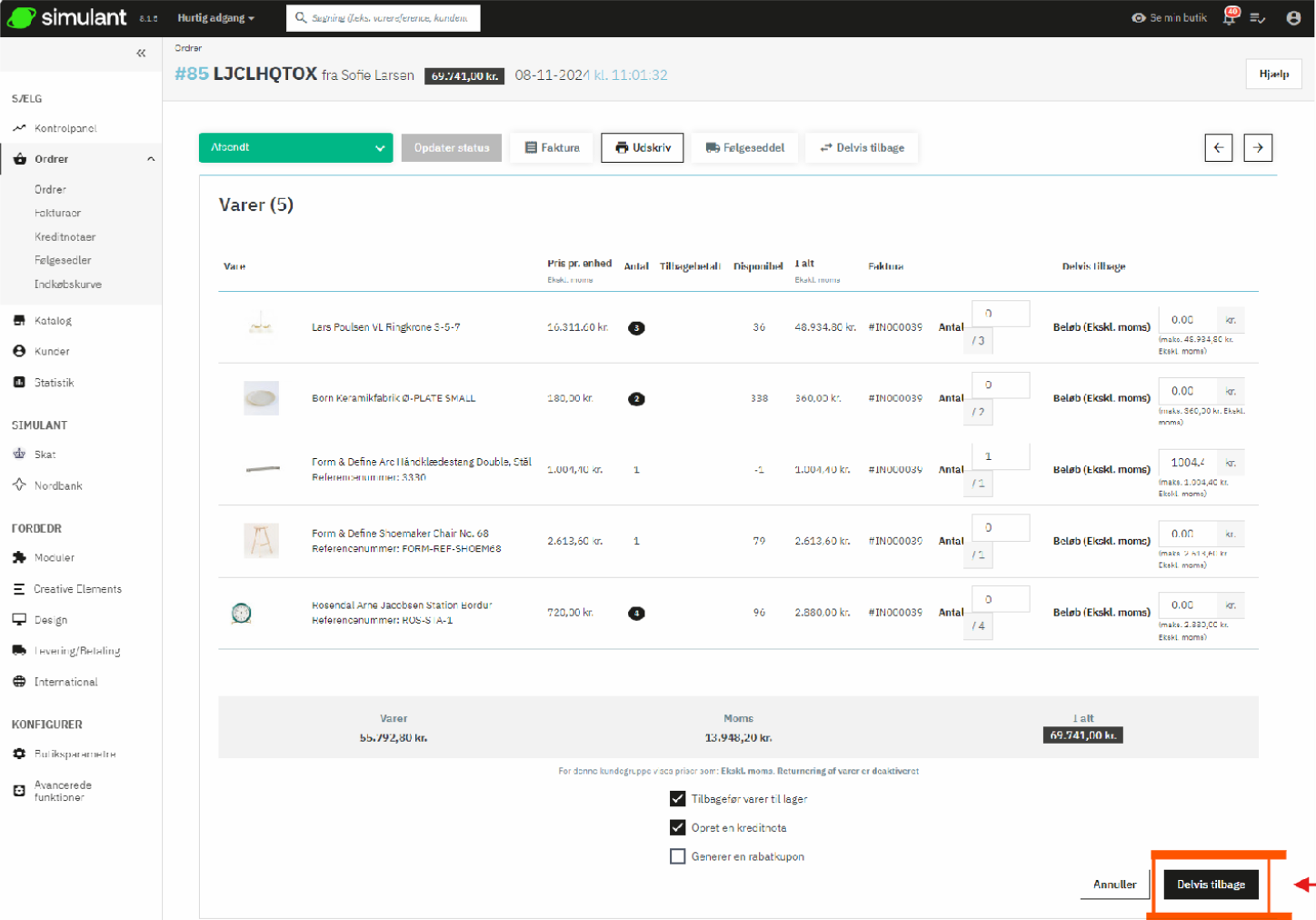Uncheck Opret en kreditnota checkbox
The height and width of the screenshot is (920, 1316).
677,828
